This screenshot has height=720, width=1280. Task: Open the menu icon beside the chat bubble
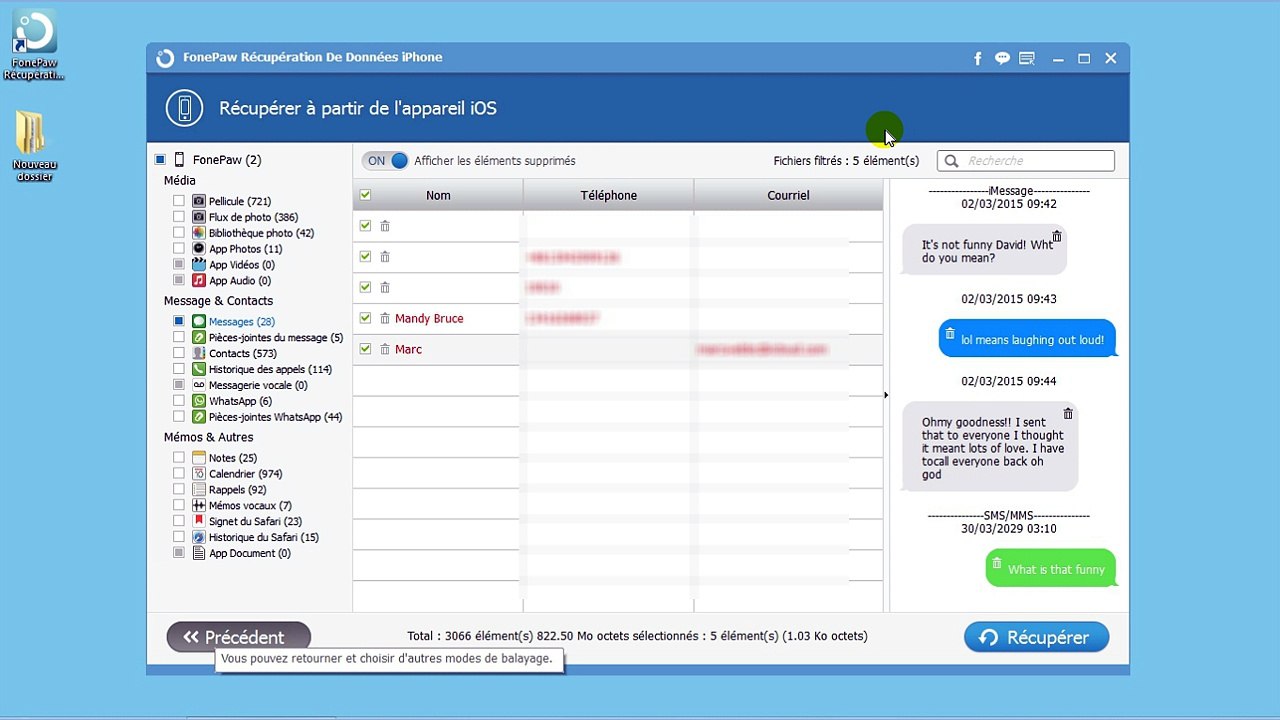tap(1027, 59)
